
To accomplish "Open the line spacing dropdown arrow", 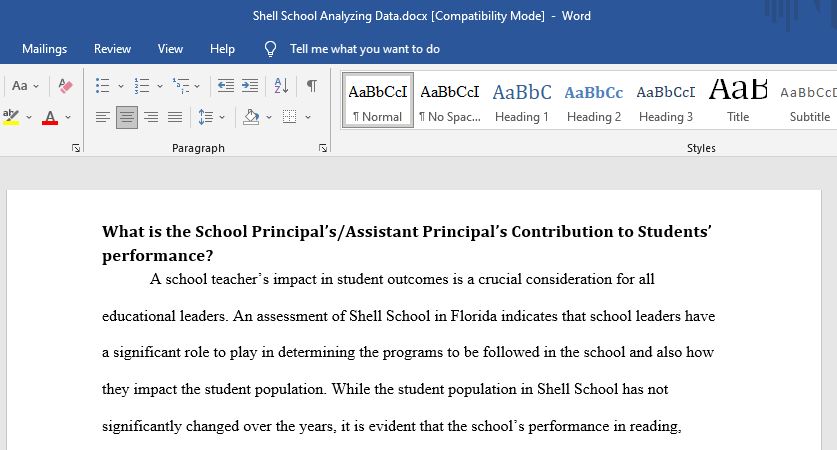I will [x=222, y=117].
